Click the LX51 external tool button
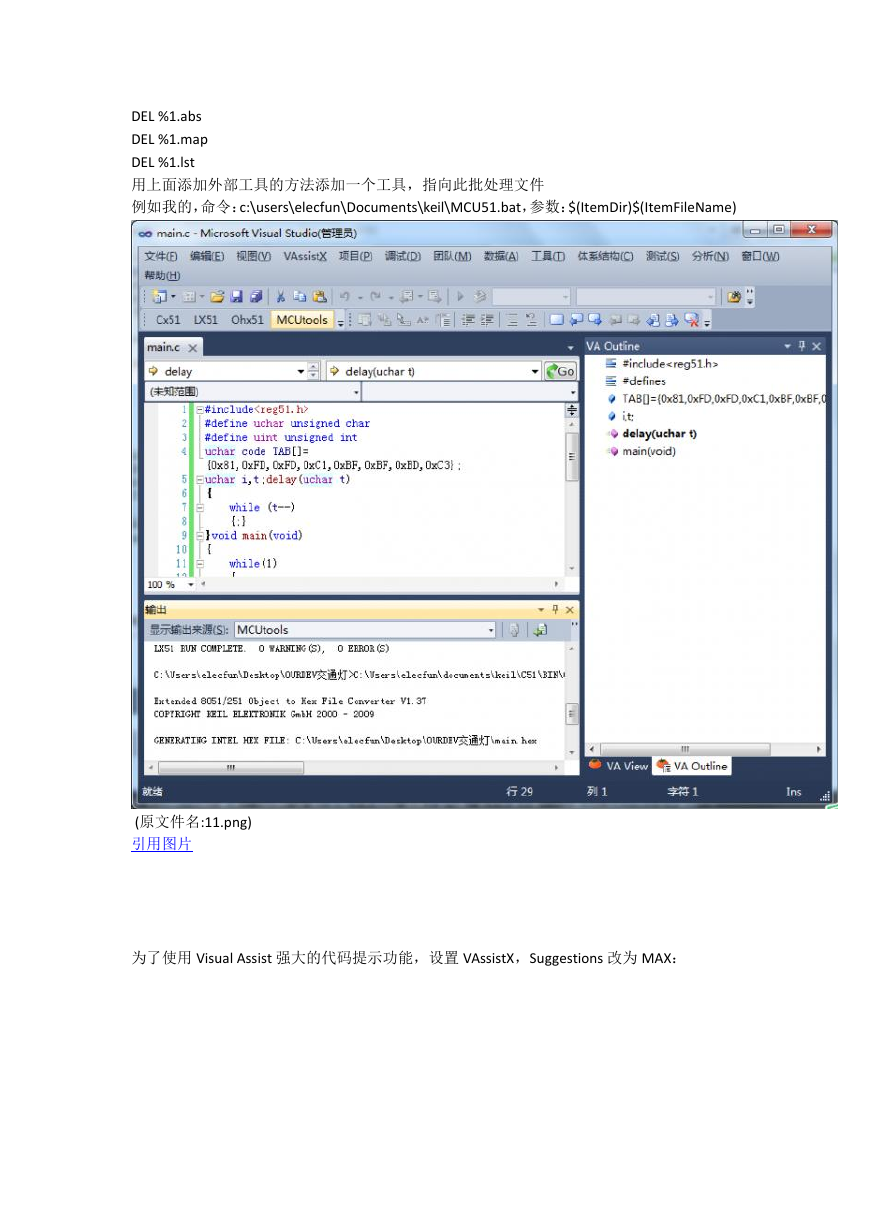 pos(206,320)
